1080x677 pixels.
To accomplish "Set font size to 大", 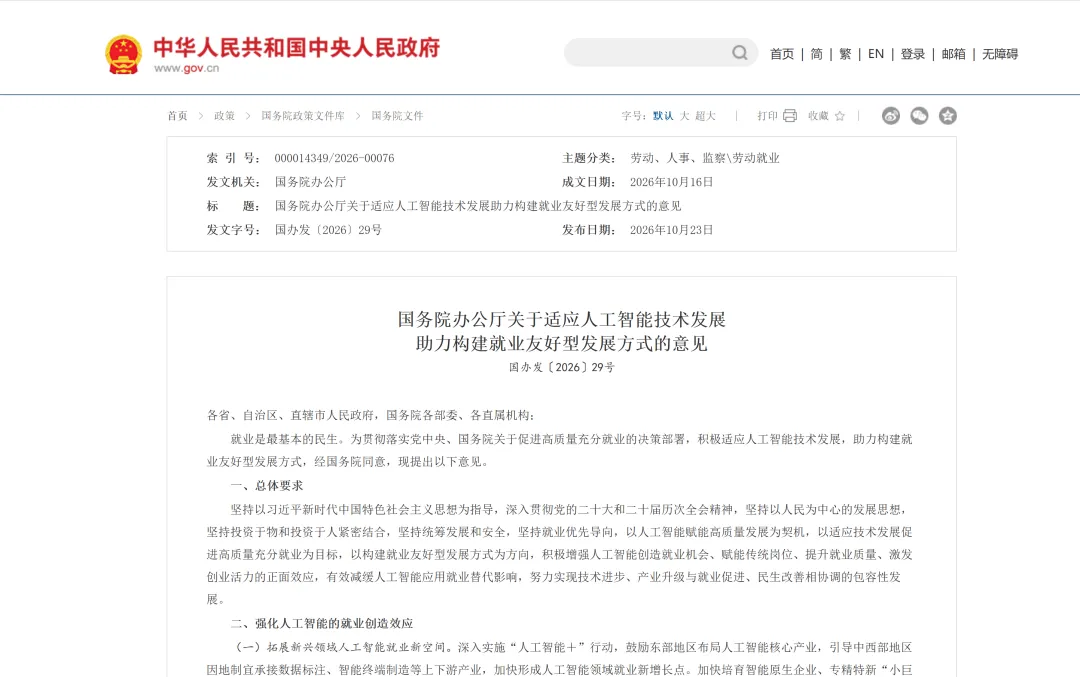I will (685, 116).
